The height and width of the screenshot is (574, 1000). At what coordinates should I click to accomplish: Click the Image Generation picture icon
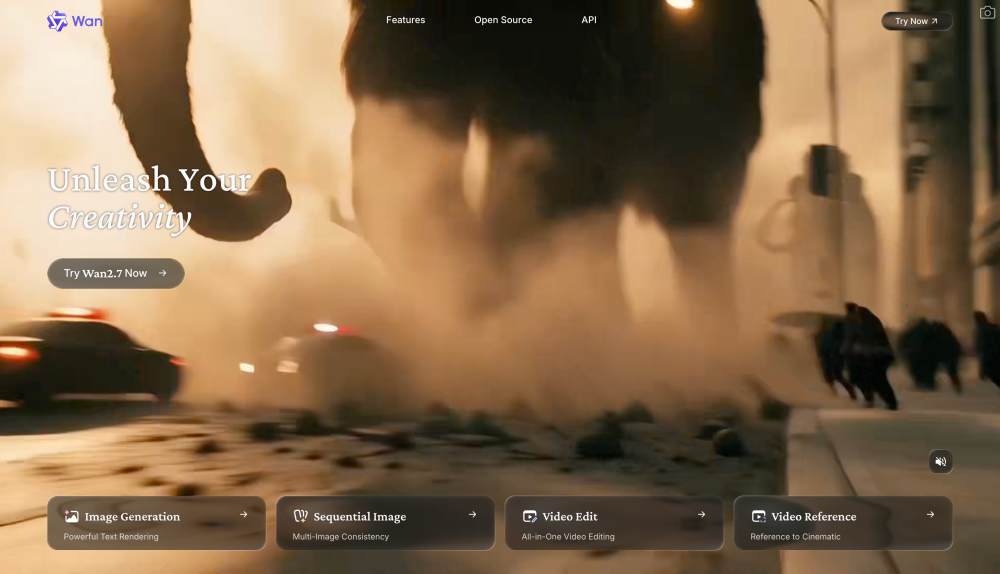click(x=71, y=517)
